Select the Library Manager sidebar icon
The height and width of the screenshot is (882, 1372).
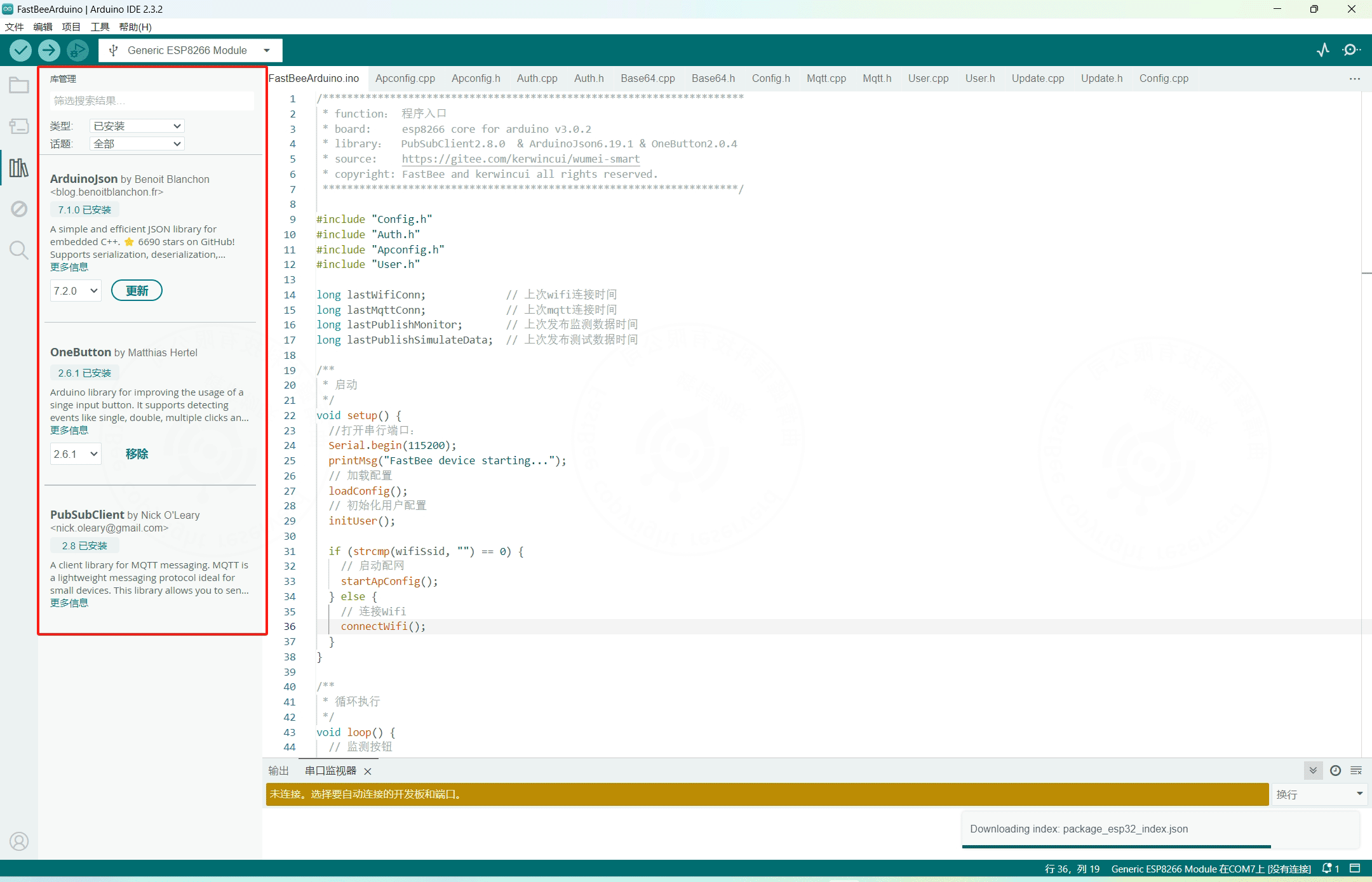[19, 168]
